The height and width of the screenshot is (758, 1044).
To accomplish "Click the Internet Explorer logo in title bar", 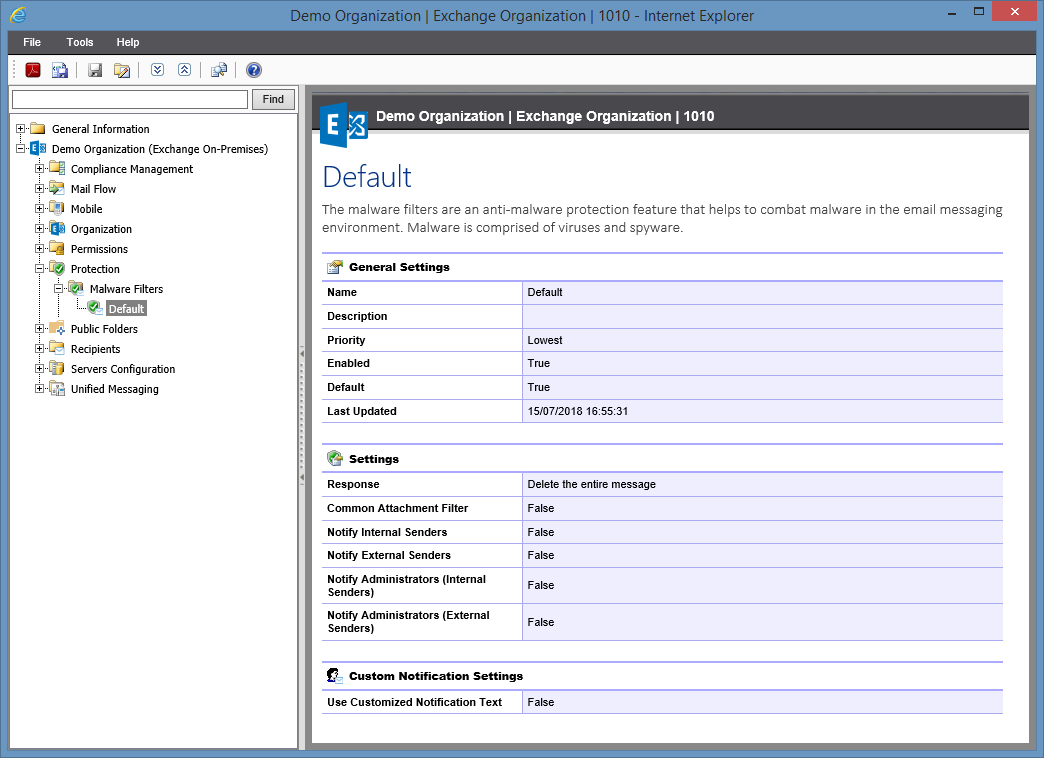I will click(x=18, y=15).
